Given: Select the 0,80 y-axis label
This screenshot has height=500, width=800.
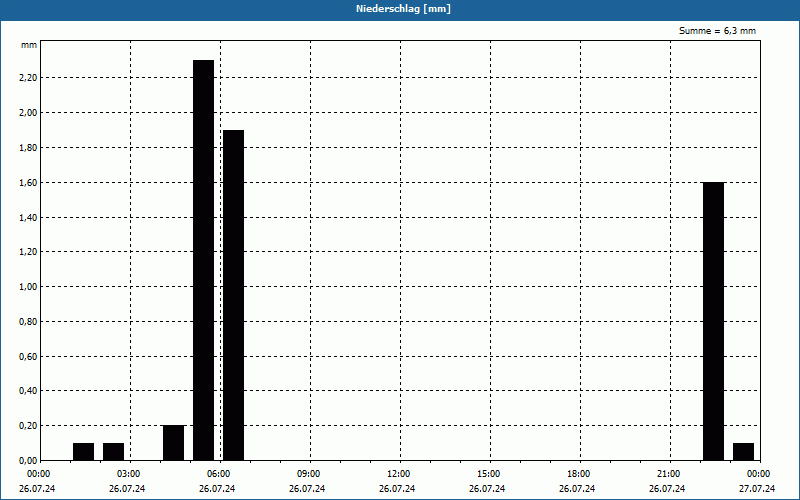Looking at the screenshot, I should 29,322.
